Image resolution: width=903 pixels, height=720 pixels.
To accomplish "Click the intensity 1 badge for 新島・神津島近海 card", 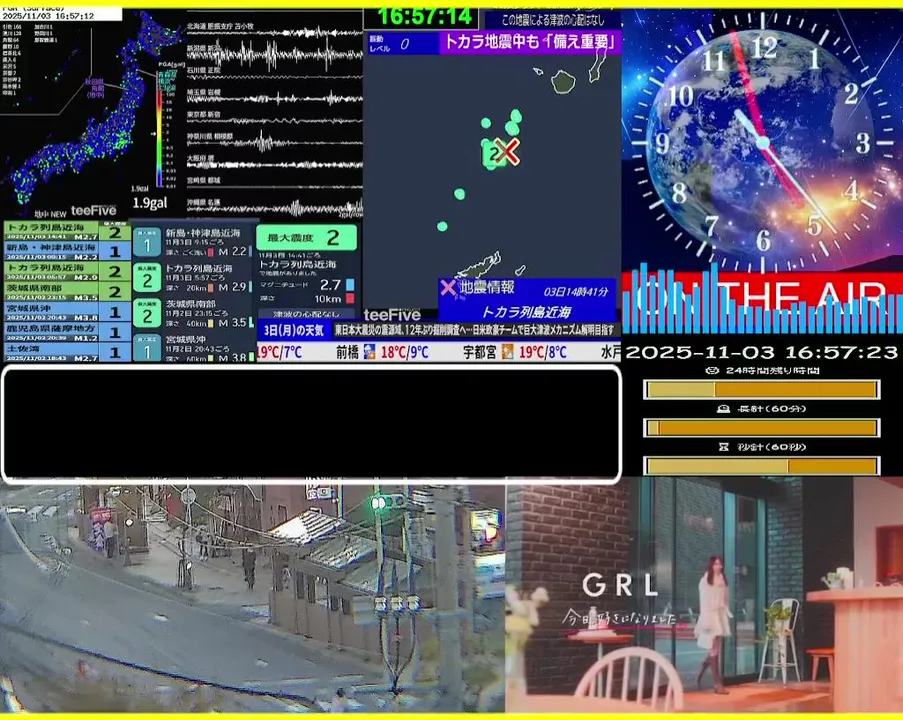I will pos(147,242).
